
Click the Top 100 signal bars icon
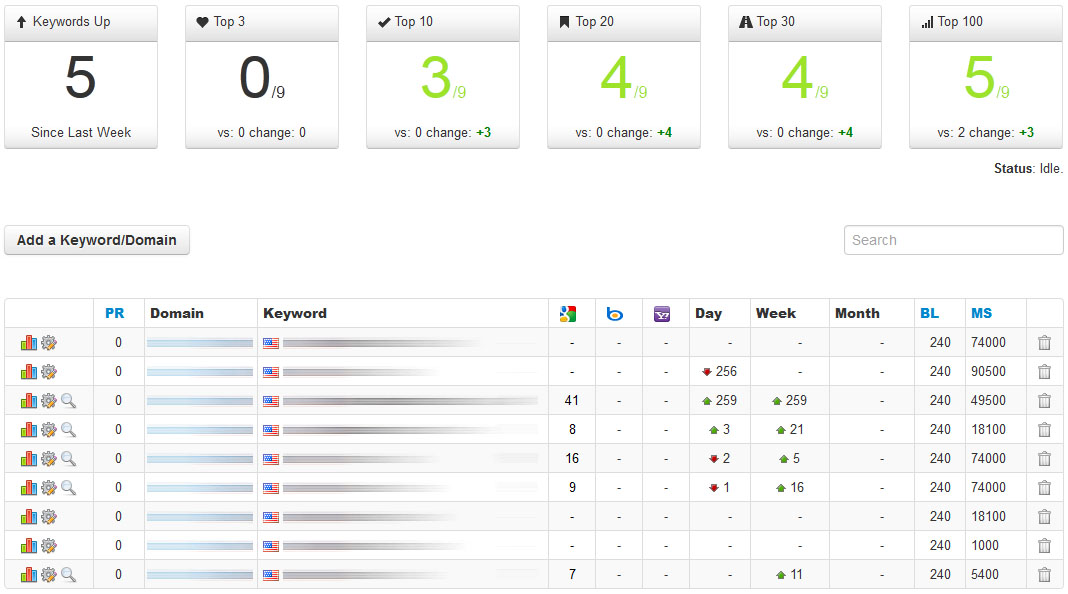[x=928, y=22]
